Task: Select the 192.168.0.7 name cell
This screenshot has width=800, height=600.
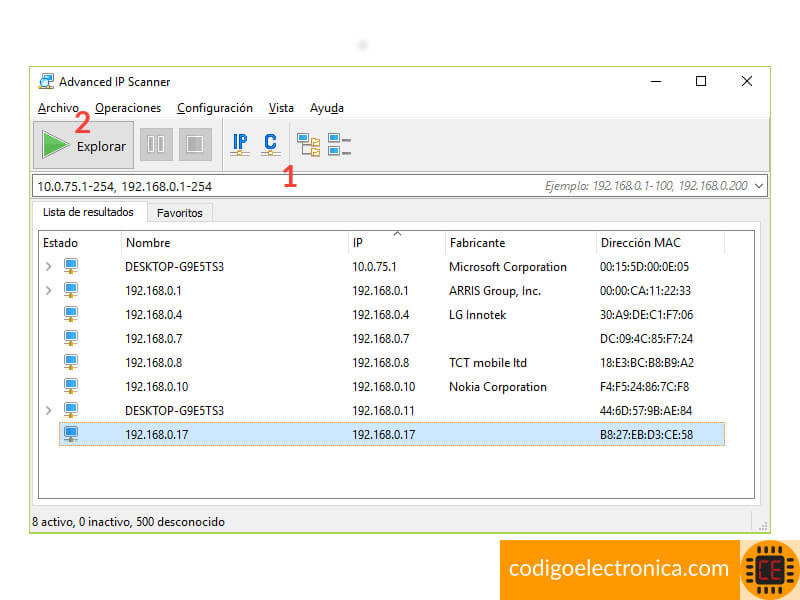Action: point(154,339)
